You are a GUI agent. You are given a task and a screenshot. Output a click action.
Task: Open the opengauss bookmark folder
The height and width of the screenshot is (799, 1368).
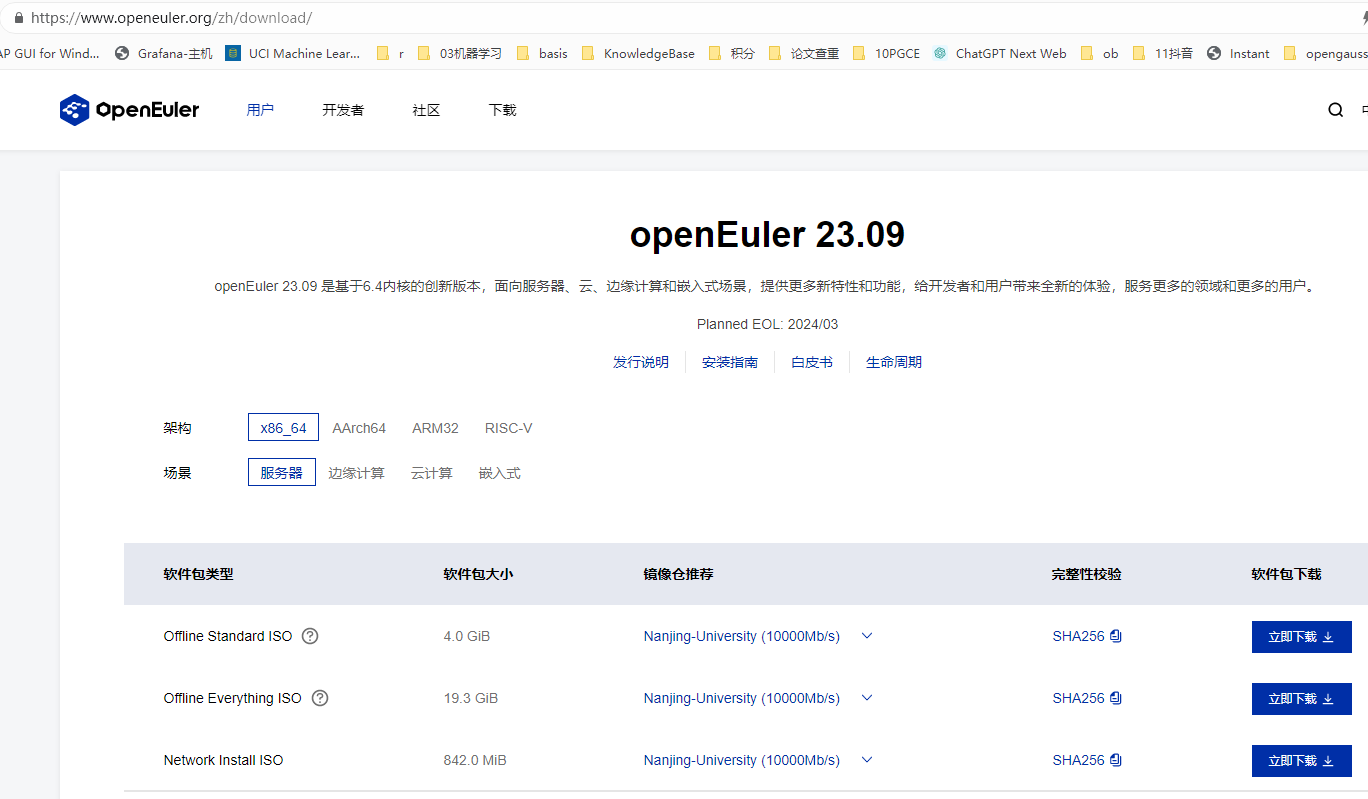tap(1325, 54)
